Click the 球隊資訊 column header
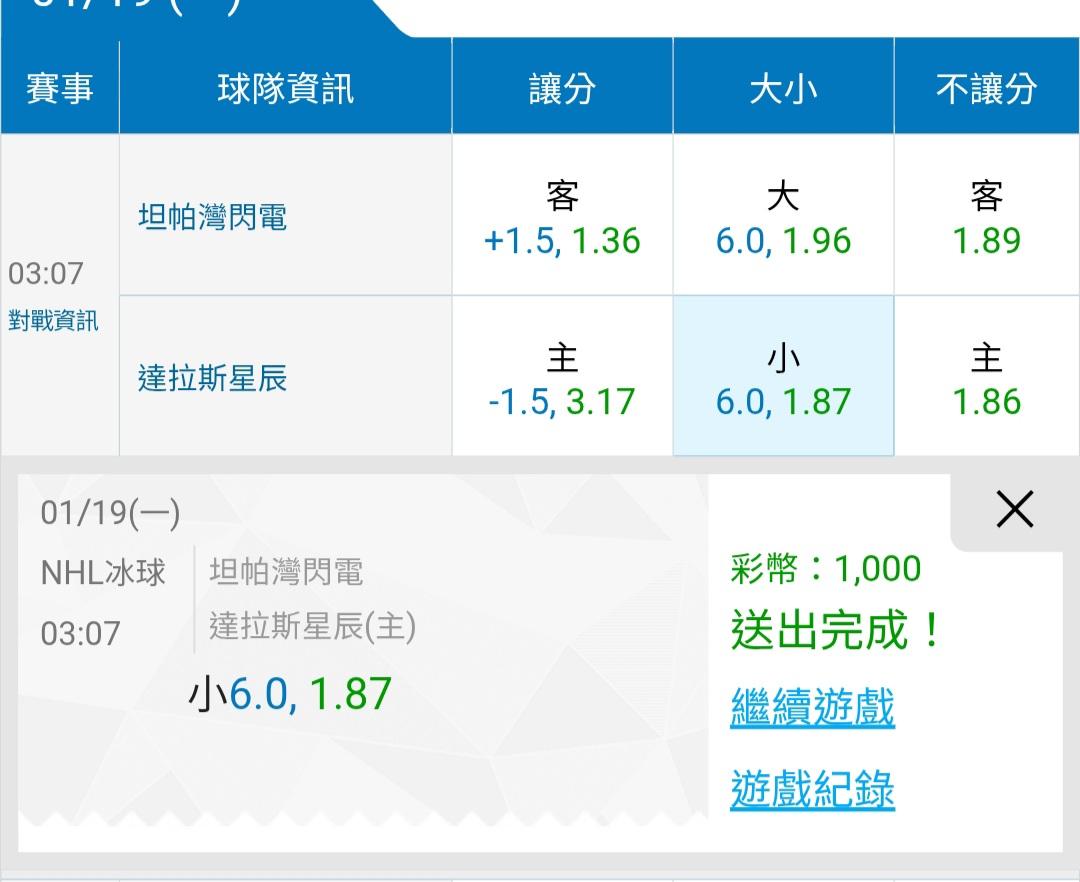Screen dimensions: 1080x882 coord(285,87)
